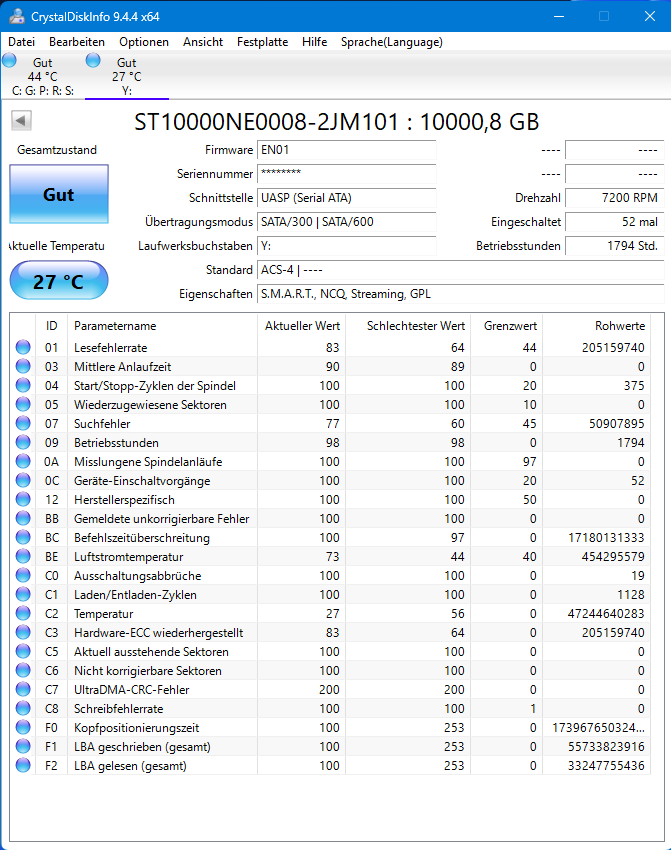Click the previous disk arrow button
This screenshot has width=671, height=850.
(x=21, y=120)
